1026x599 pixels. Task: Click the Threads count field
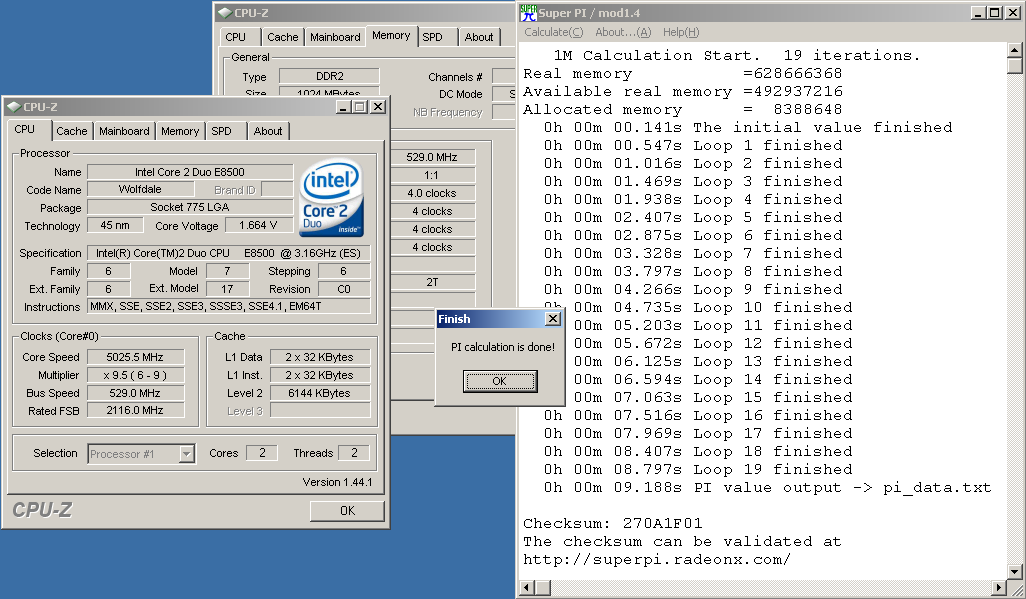pos(354,453)
